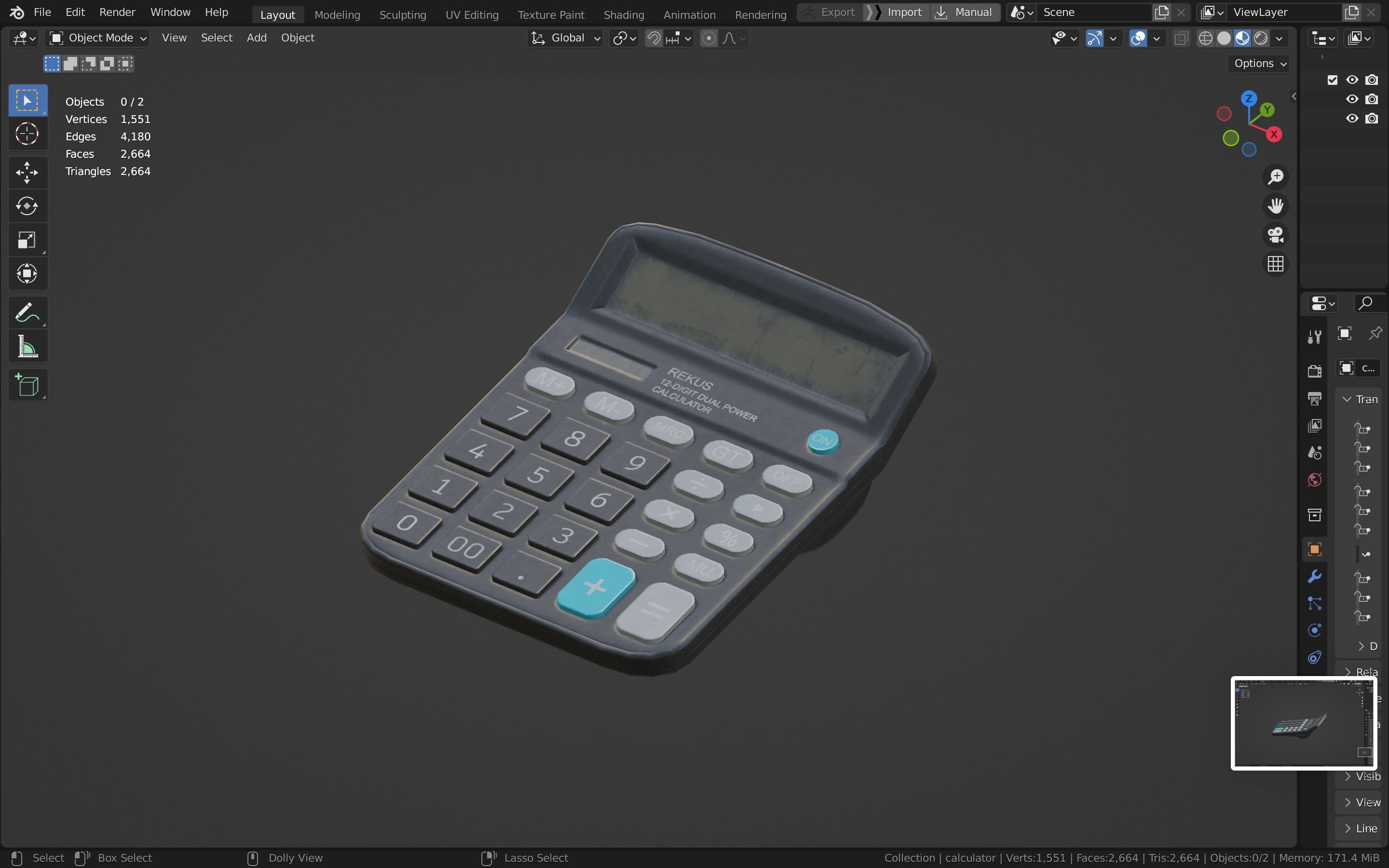Image resolution: width=1389 pixels, height=868 pixels.
Task: Open the Tool properties tab
Action: click(x=1314, y=337)
